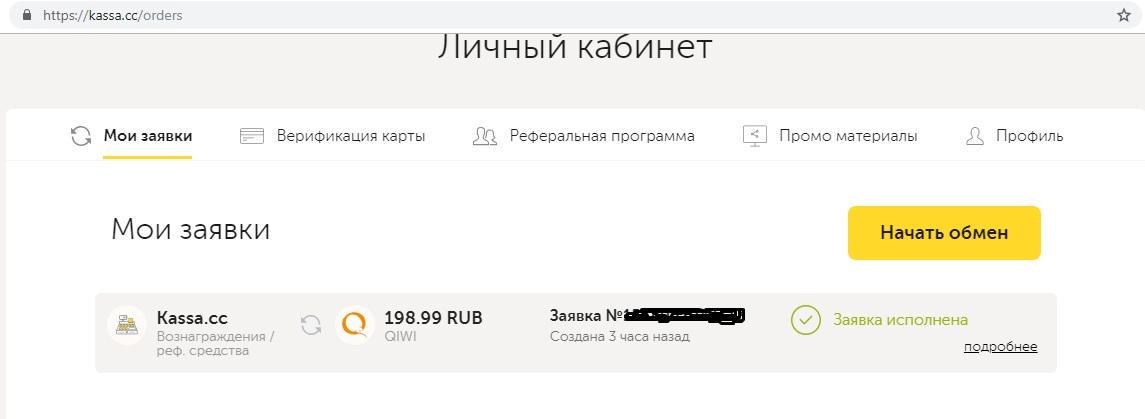1145x419 pixels.
Task: Bookmark this page with the star icon
Action: click(1124, 15)
